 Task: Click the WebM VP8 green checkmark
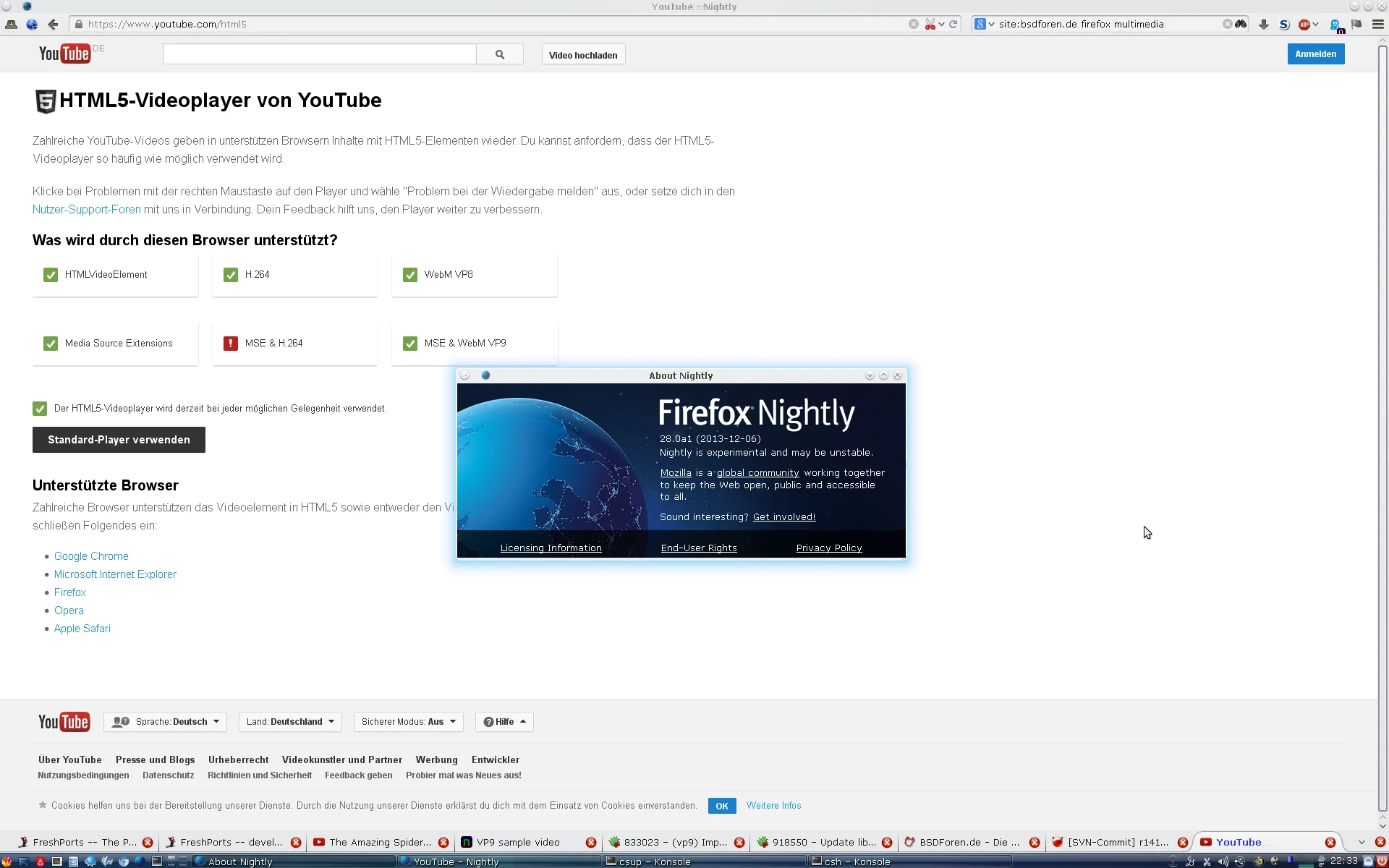[x=410, y=275]
